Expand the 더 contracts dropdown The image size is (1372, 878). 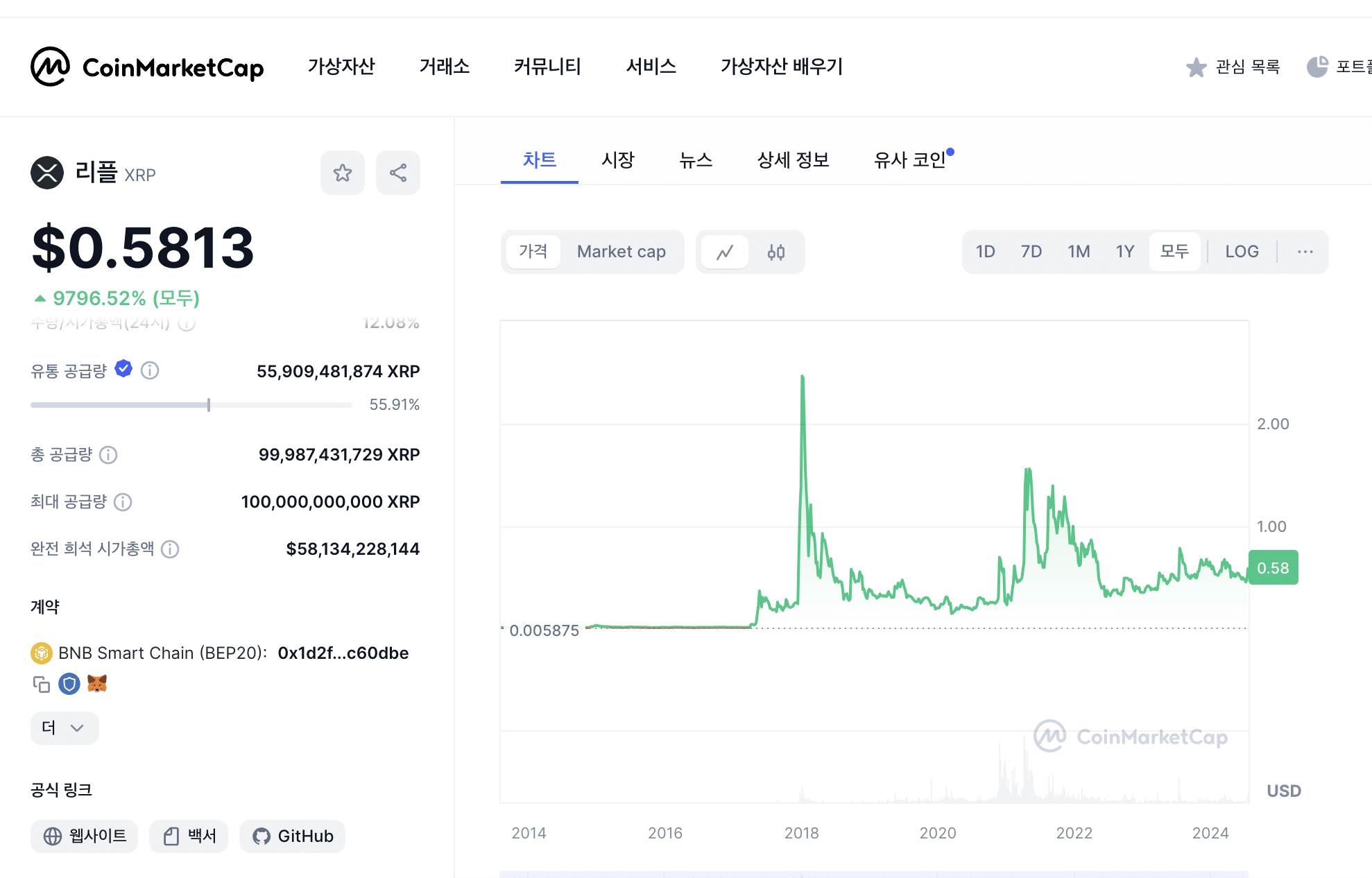point(65,728)
